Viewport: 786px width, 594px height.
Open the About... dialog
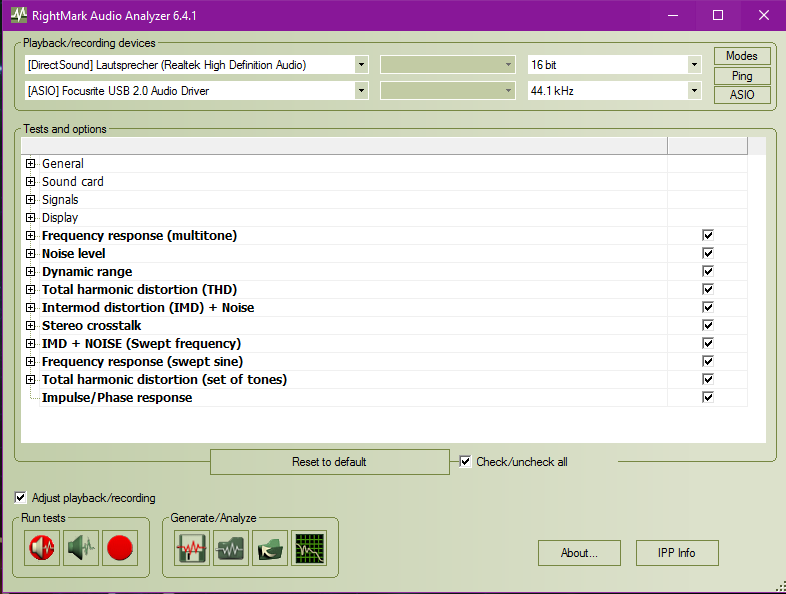point(579,553)
